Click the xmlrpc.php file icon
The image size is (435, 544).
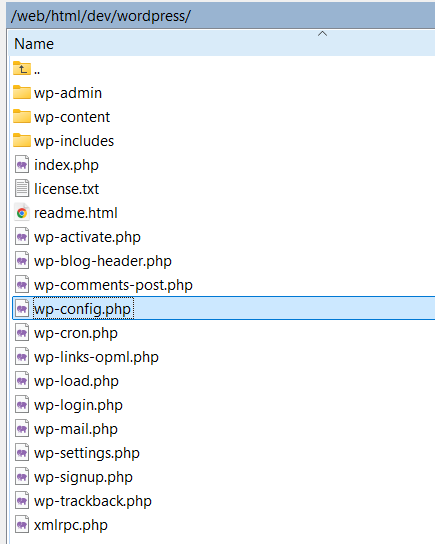(22, 525)
